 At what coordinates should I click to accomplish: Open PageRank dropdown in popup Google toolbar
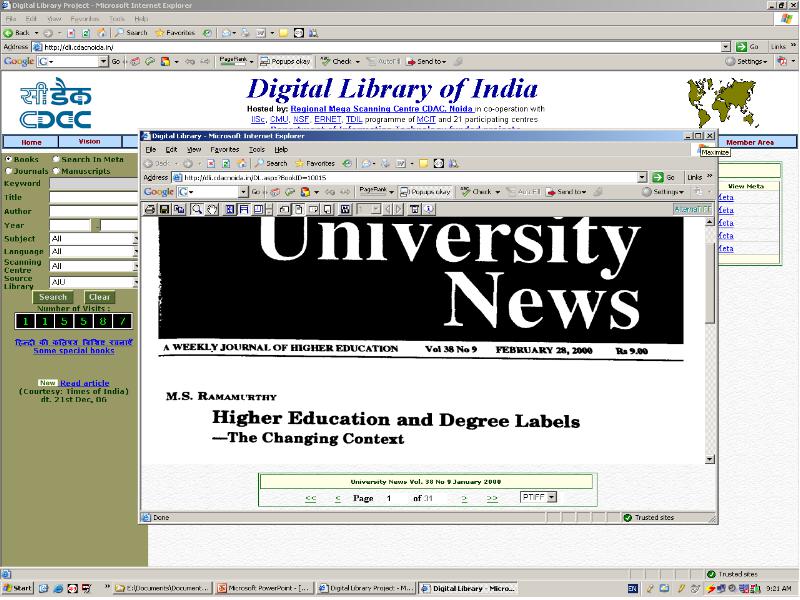(391, 192)
